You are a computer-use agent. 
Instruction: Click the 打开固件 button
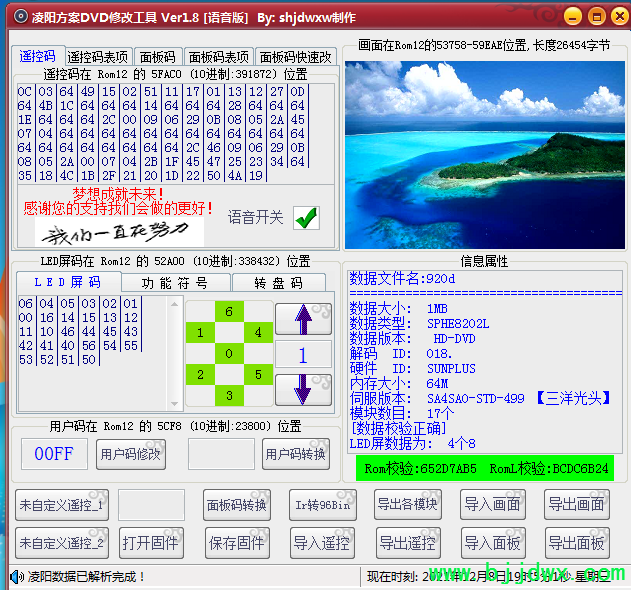click(x=151, y=543)
